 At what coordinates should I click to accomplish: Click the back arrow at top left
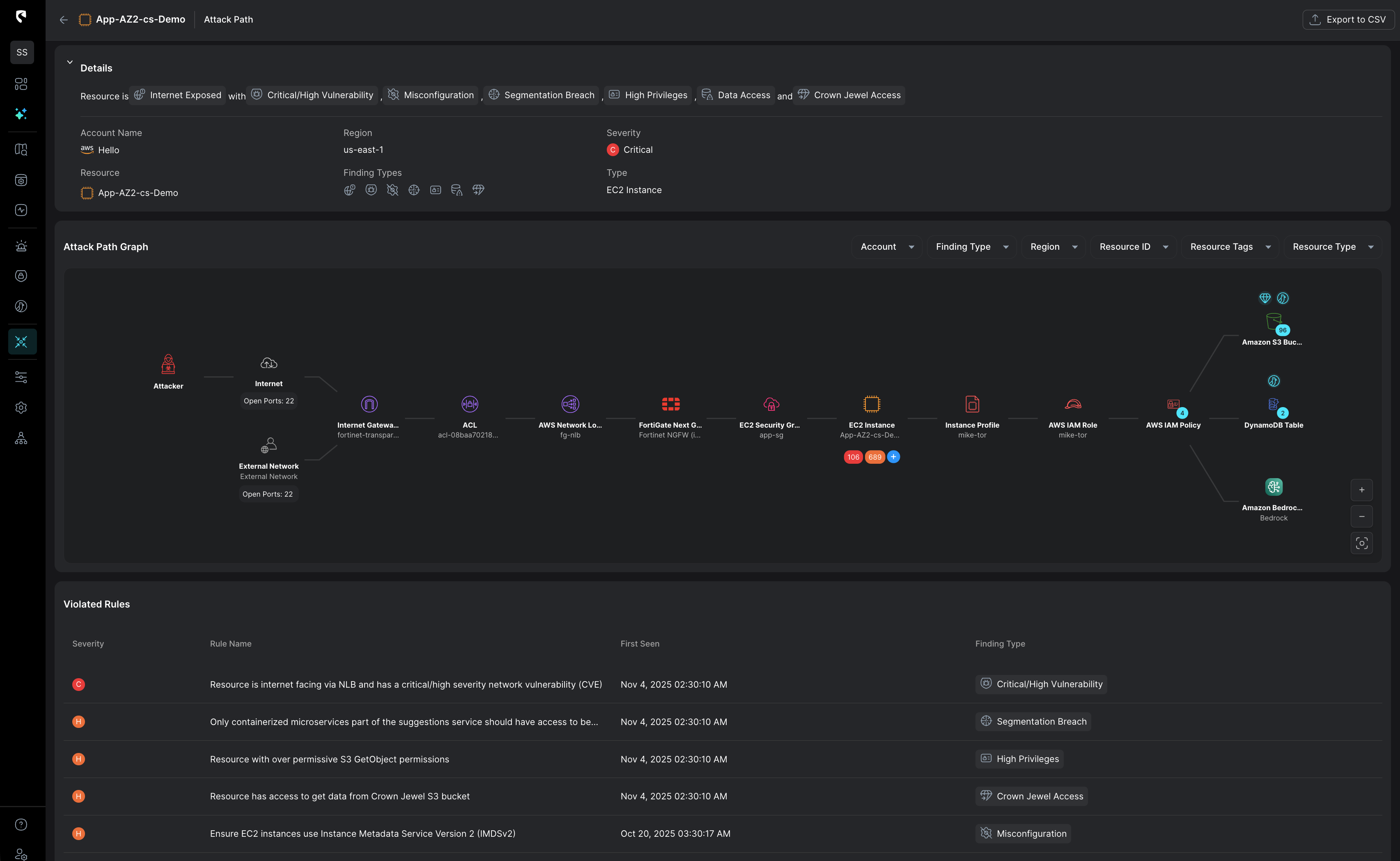[x=63, y=19]
